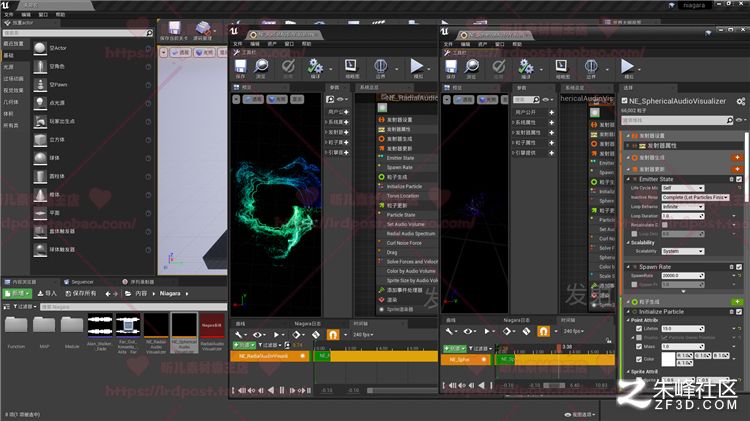Play reverse in the NE_Radial timeline
750x421 pixels.
[x=271, y=390]
